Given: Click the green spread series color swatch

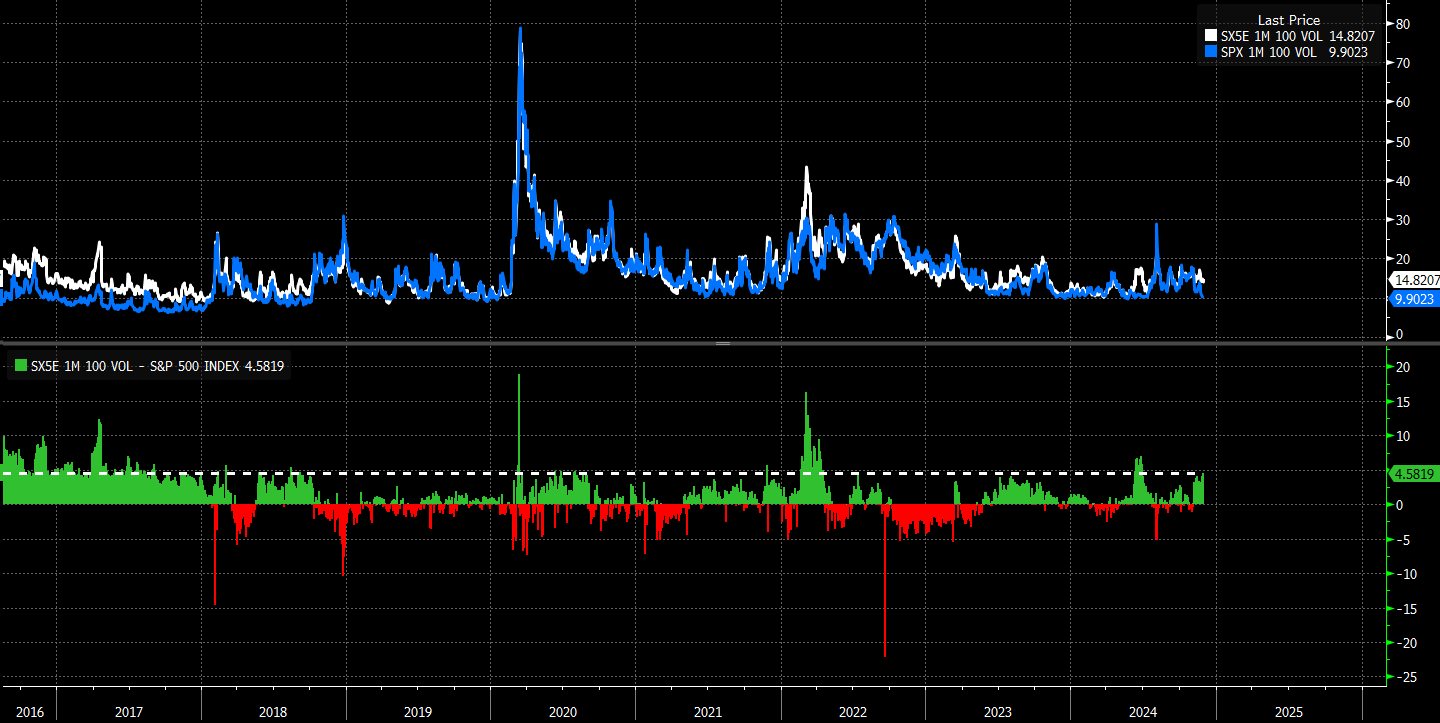Looking at the screenshot, I should coord(20,367).
